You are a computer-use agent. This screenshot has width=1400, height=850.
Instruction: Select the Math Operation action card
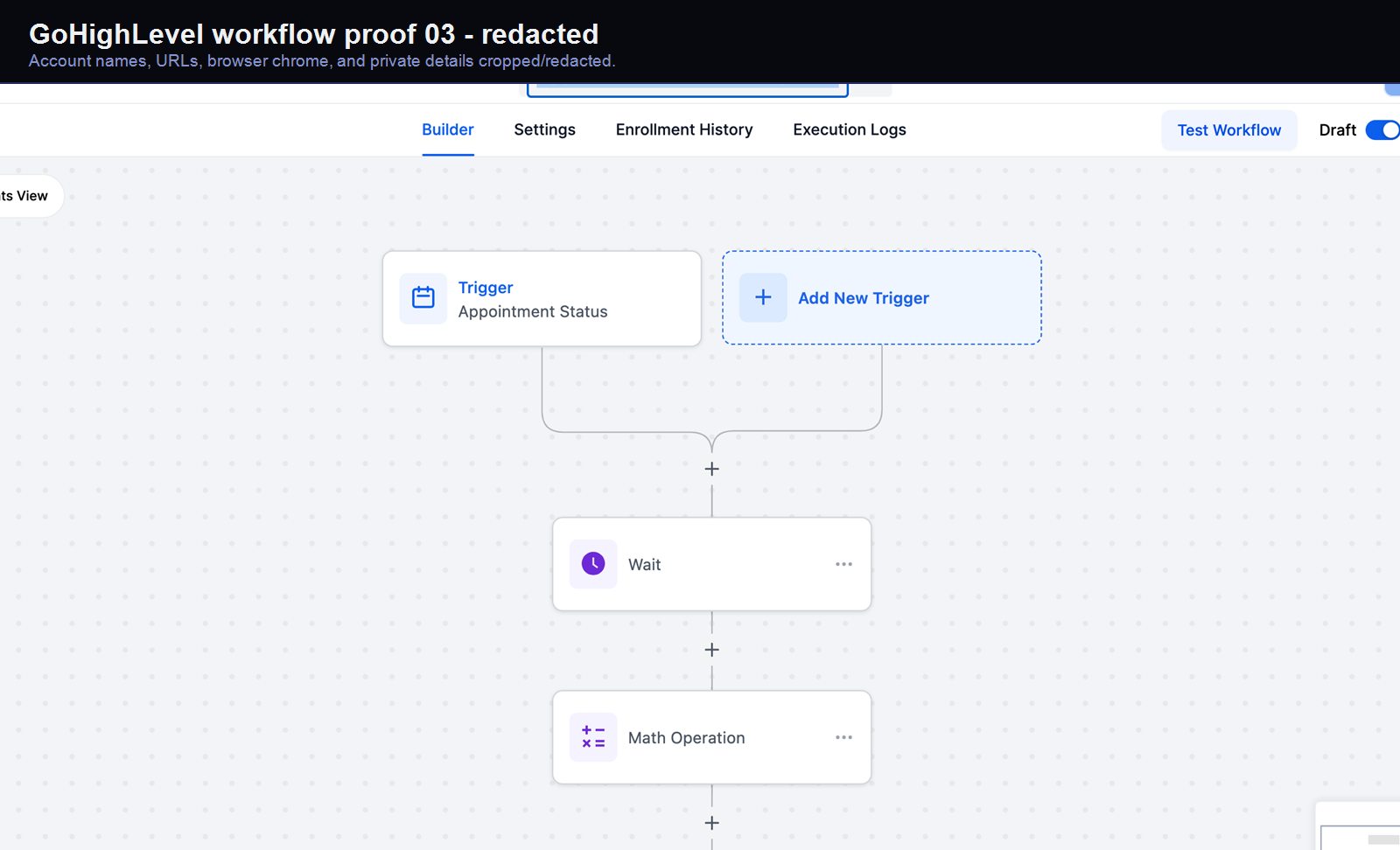click(711, 737)
